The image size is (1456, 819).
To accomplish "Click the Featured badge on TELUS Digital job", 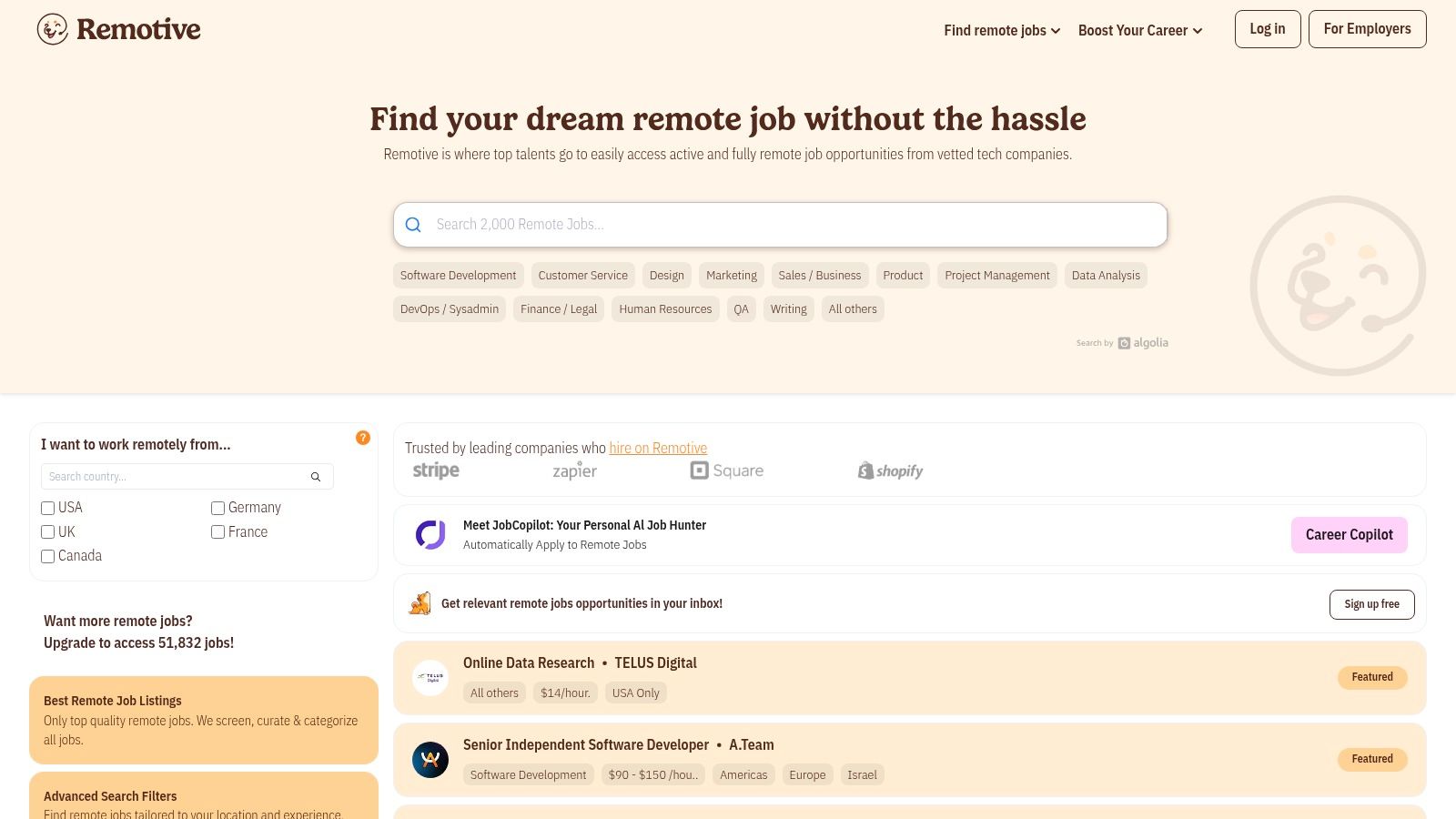I will 1372,677.
